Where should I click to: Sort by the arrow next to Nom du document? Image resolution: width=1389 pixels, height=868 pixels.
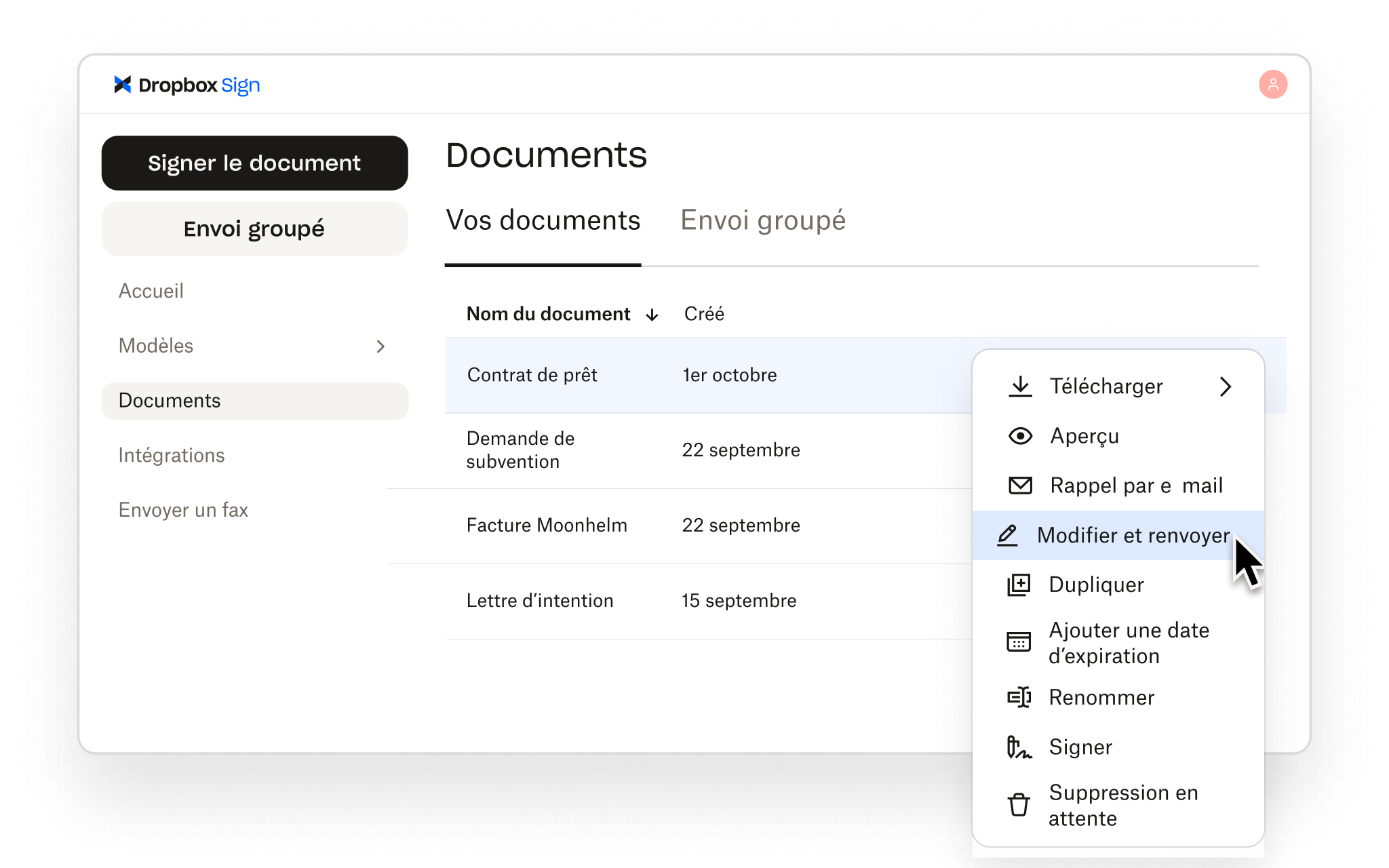coord(652,315)
